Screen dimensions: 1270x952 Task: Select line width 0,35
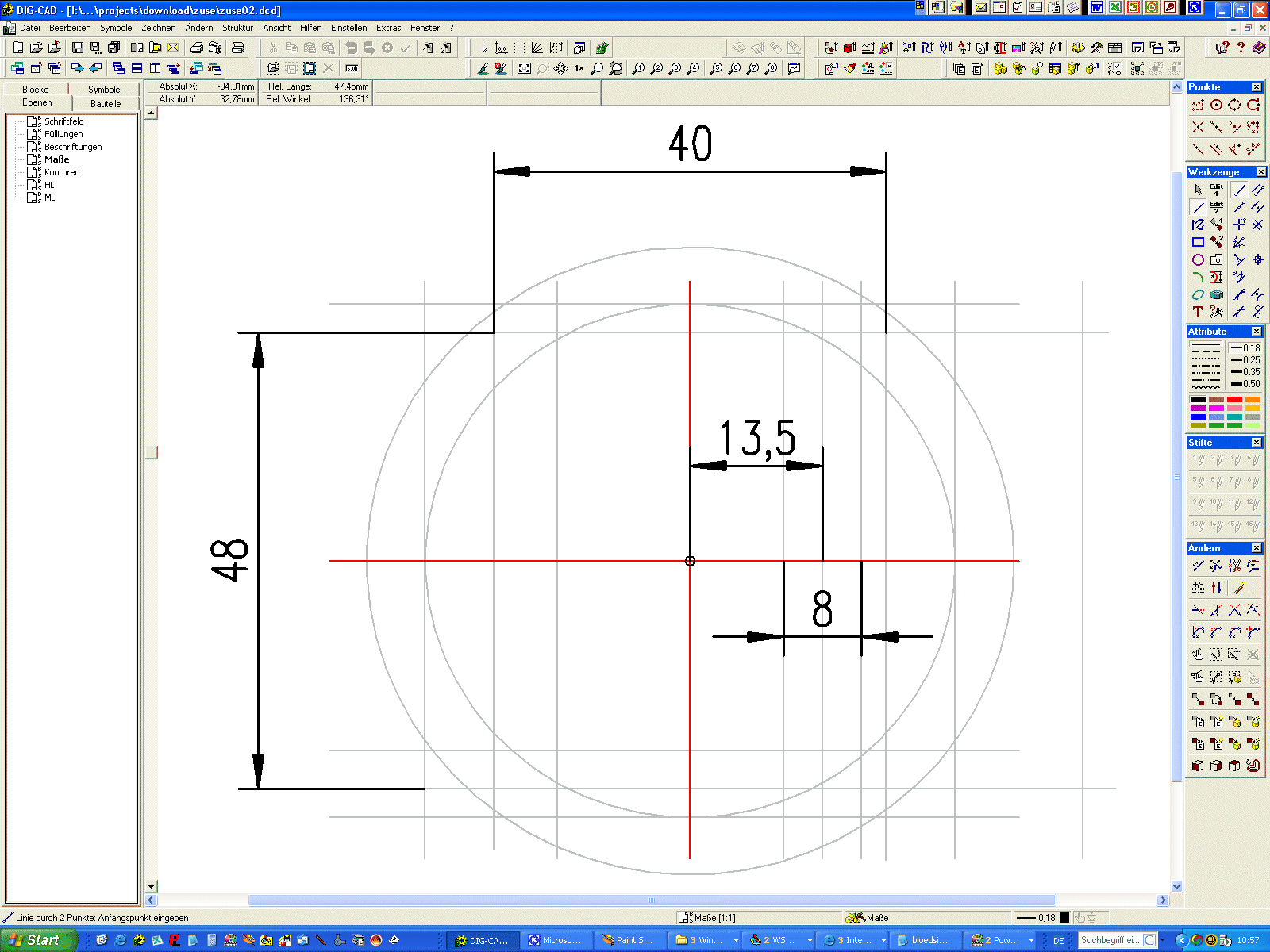[x=1245, y=372]
